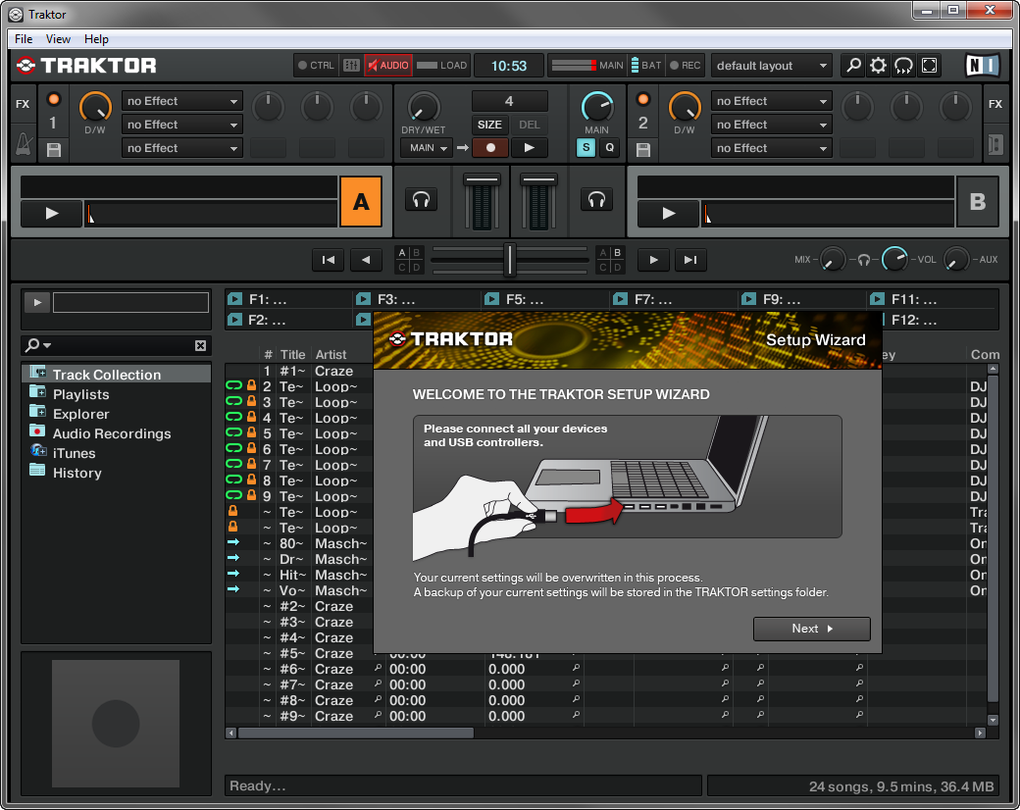Sort by Title column header

(293, 355)
